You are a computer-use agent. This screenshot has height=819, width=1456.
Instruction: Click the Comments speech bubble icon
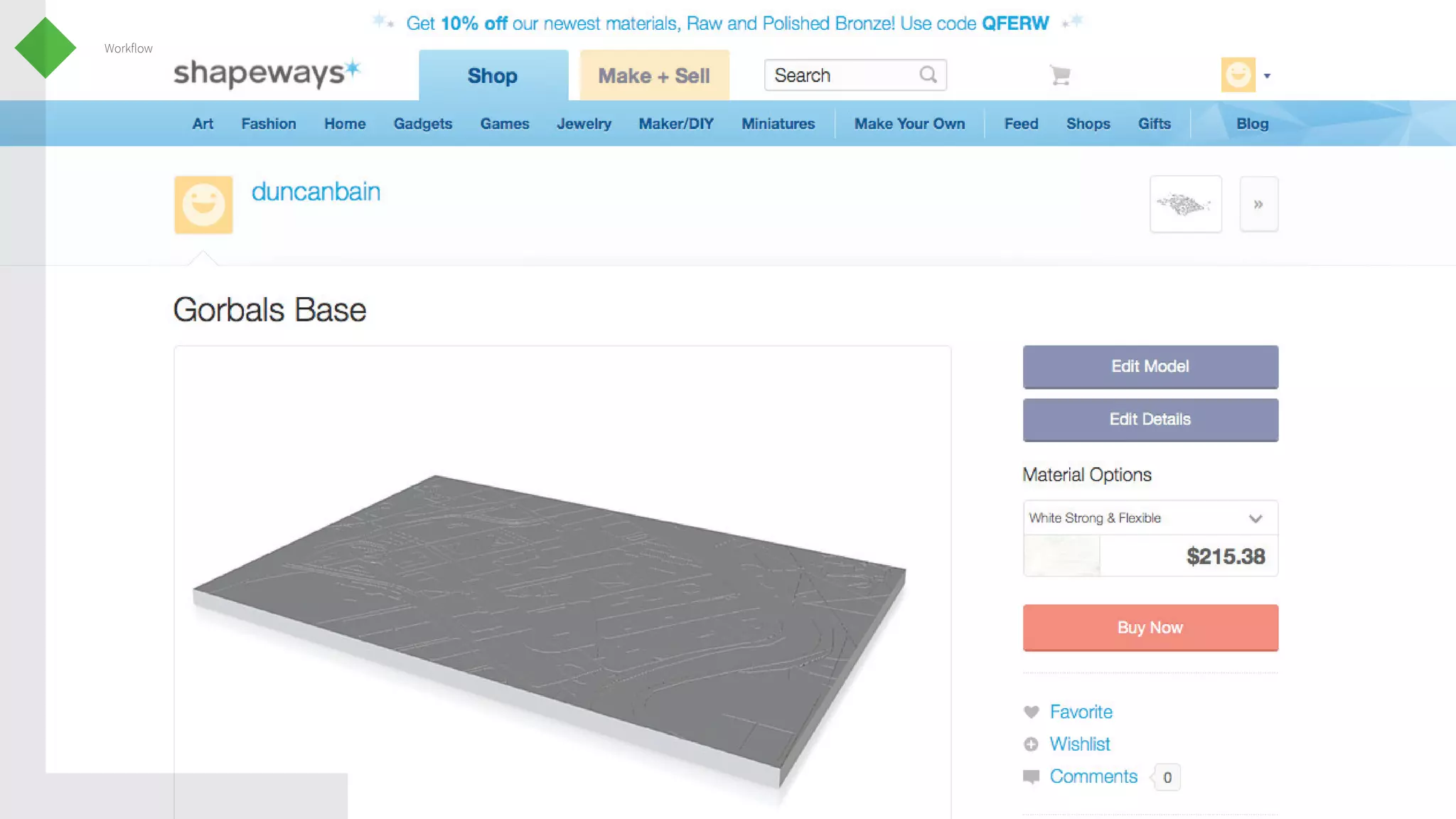1031,777
